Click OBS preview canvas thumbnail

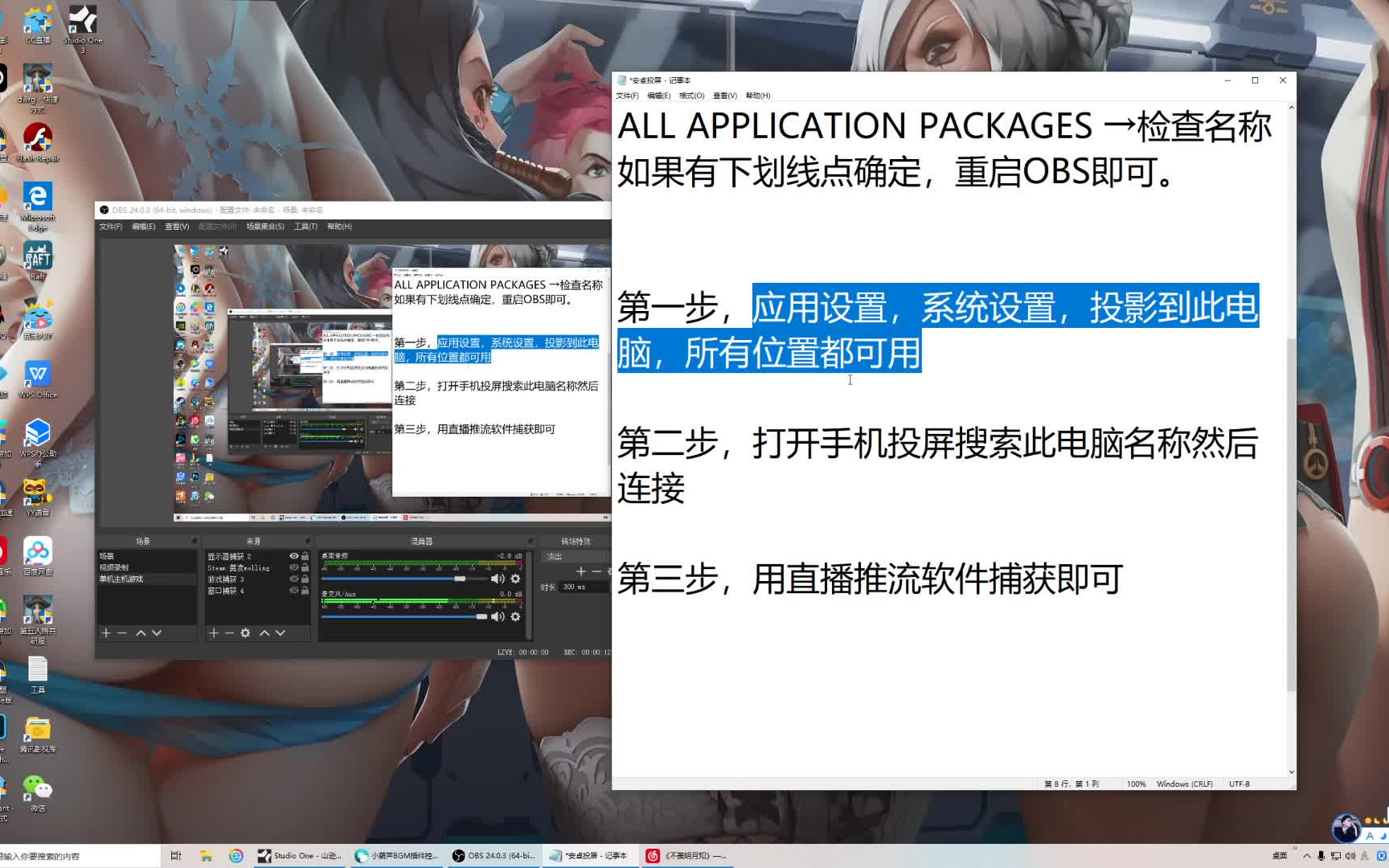point(392,383)
